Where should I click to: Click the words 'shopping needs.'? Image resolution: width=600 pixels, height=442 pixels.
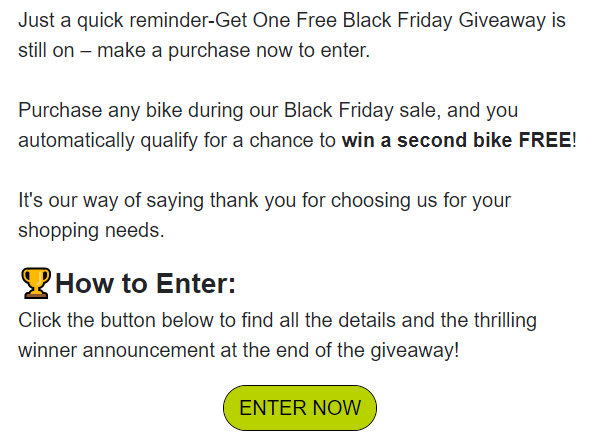click(91, 230)
